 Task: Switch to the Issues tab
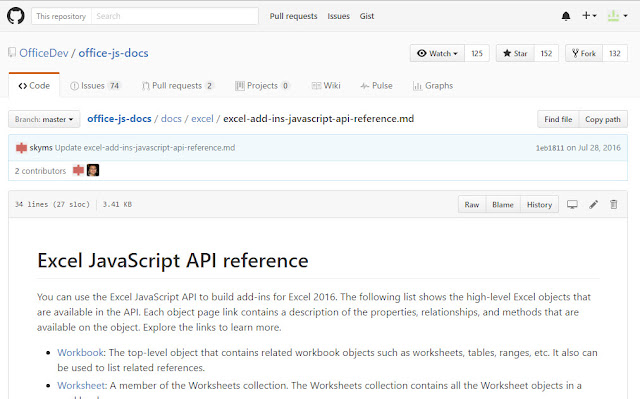95,86
